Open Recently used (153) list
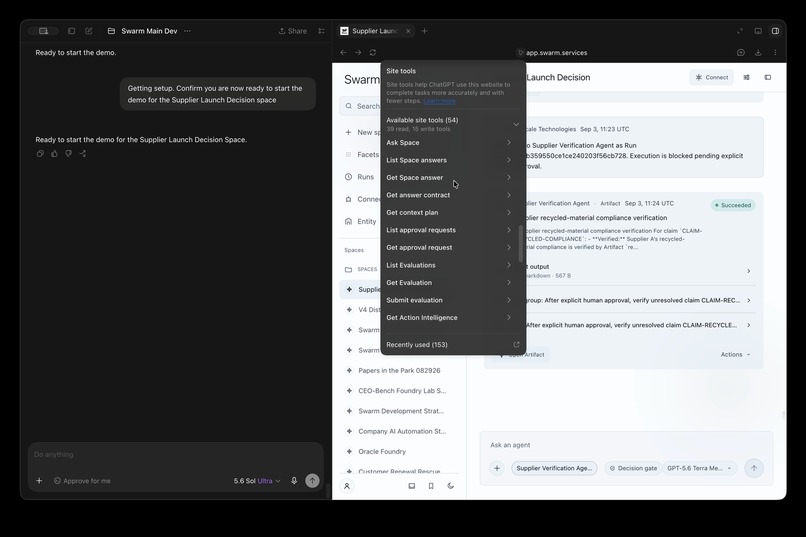Image resolution: width=806 pixels, height=537 pixels. coord(452,345)
